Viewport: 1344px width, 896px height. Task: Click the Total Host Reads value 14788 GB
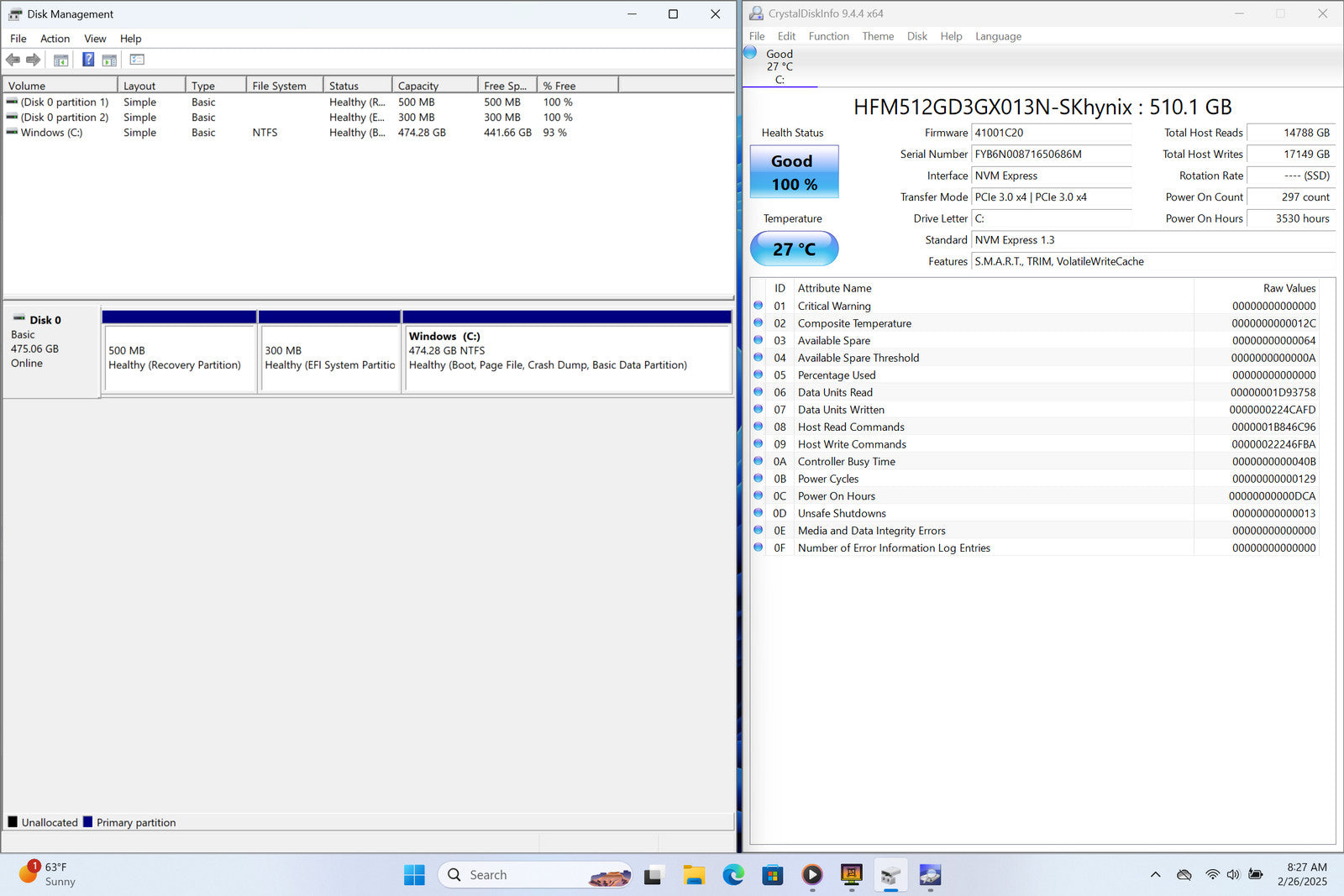(1290, 133)
